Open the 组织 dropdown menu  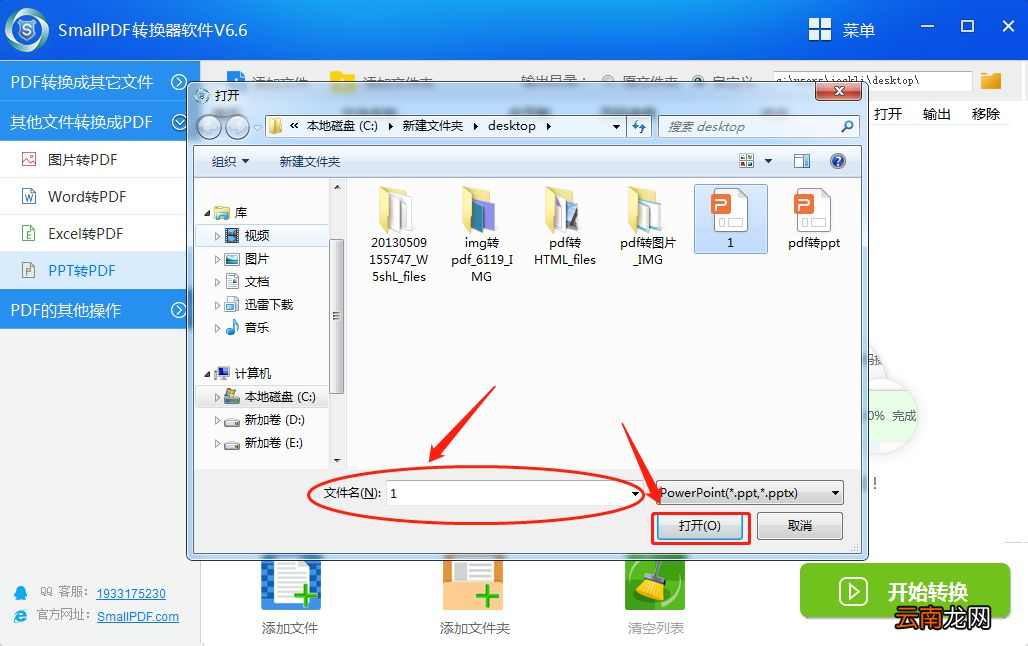230,161
